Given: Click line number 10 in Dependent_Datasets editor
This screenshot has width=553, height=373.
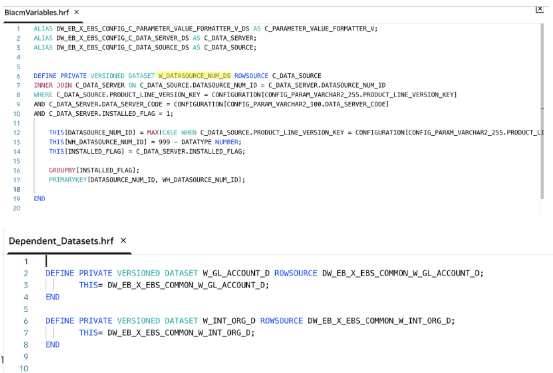Looking at the screenshot, I should click(24, 368).
